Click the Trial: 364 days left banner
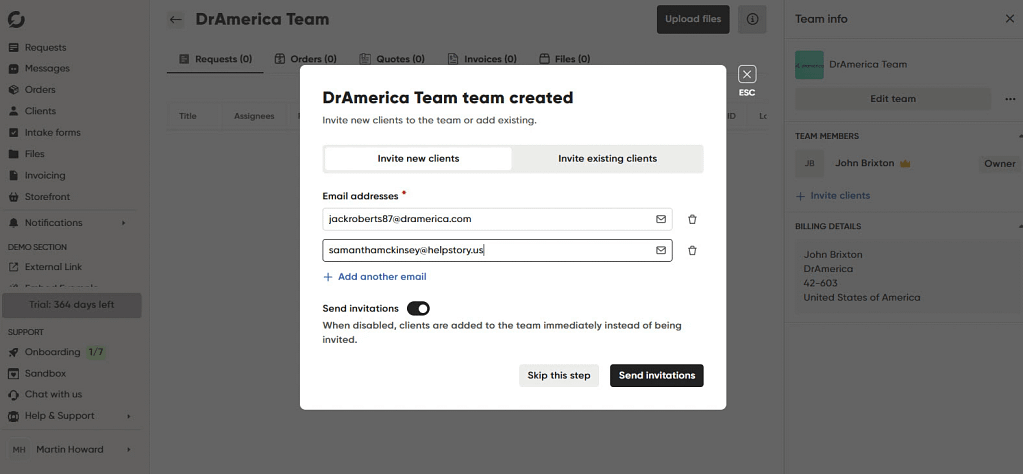 tap(72, 305)
